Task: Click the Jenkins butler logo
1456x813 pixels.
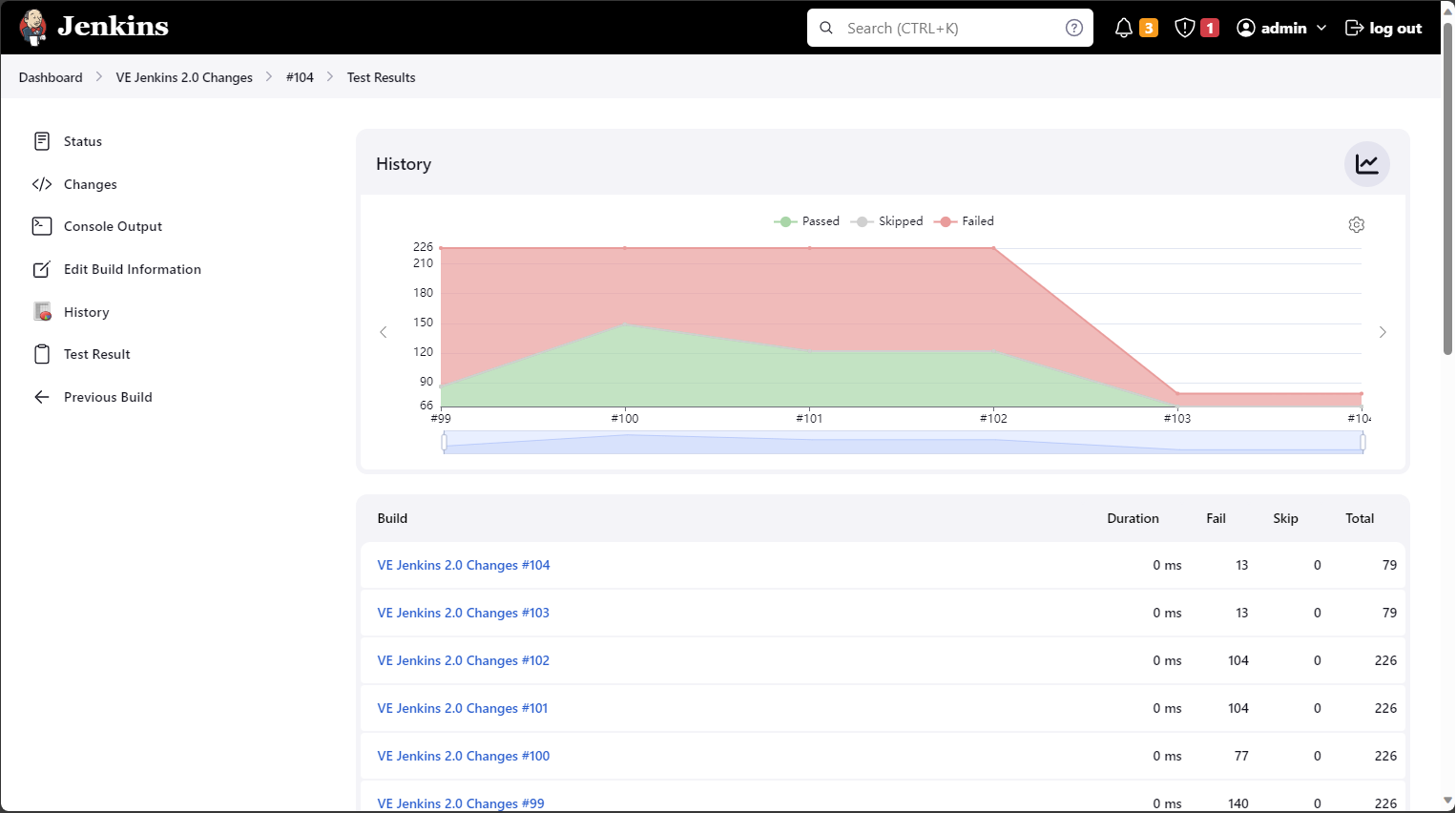Action: [x=33, y=28]
